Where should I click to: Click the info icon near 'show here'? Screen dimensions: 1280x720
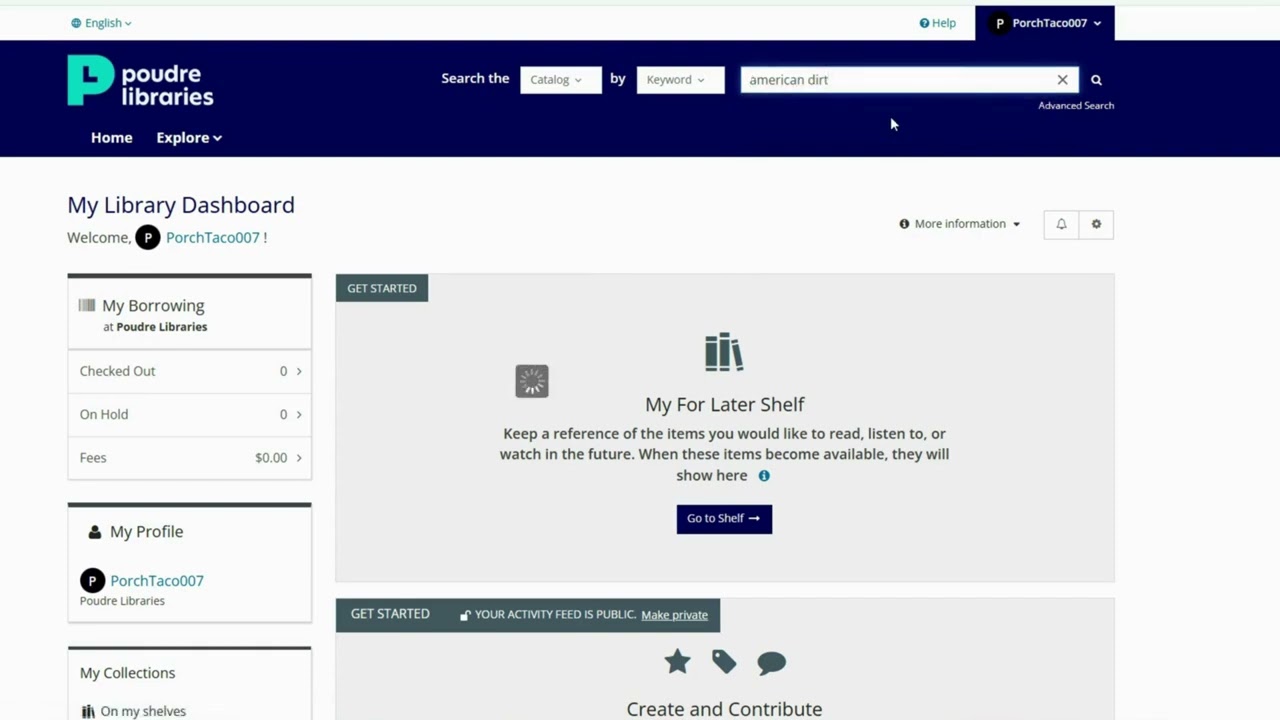coord(764,476)
